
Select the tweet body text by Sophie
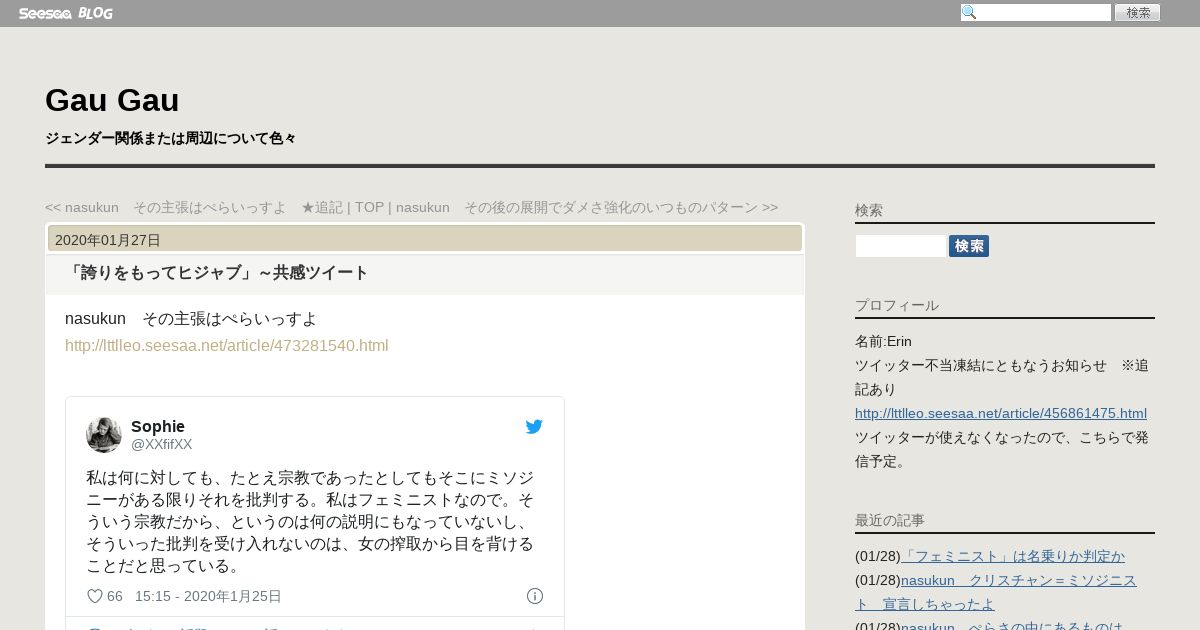coord(310,521)
